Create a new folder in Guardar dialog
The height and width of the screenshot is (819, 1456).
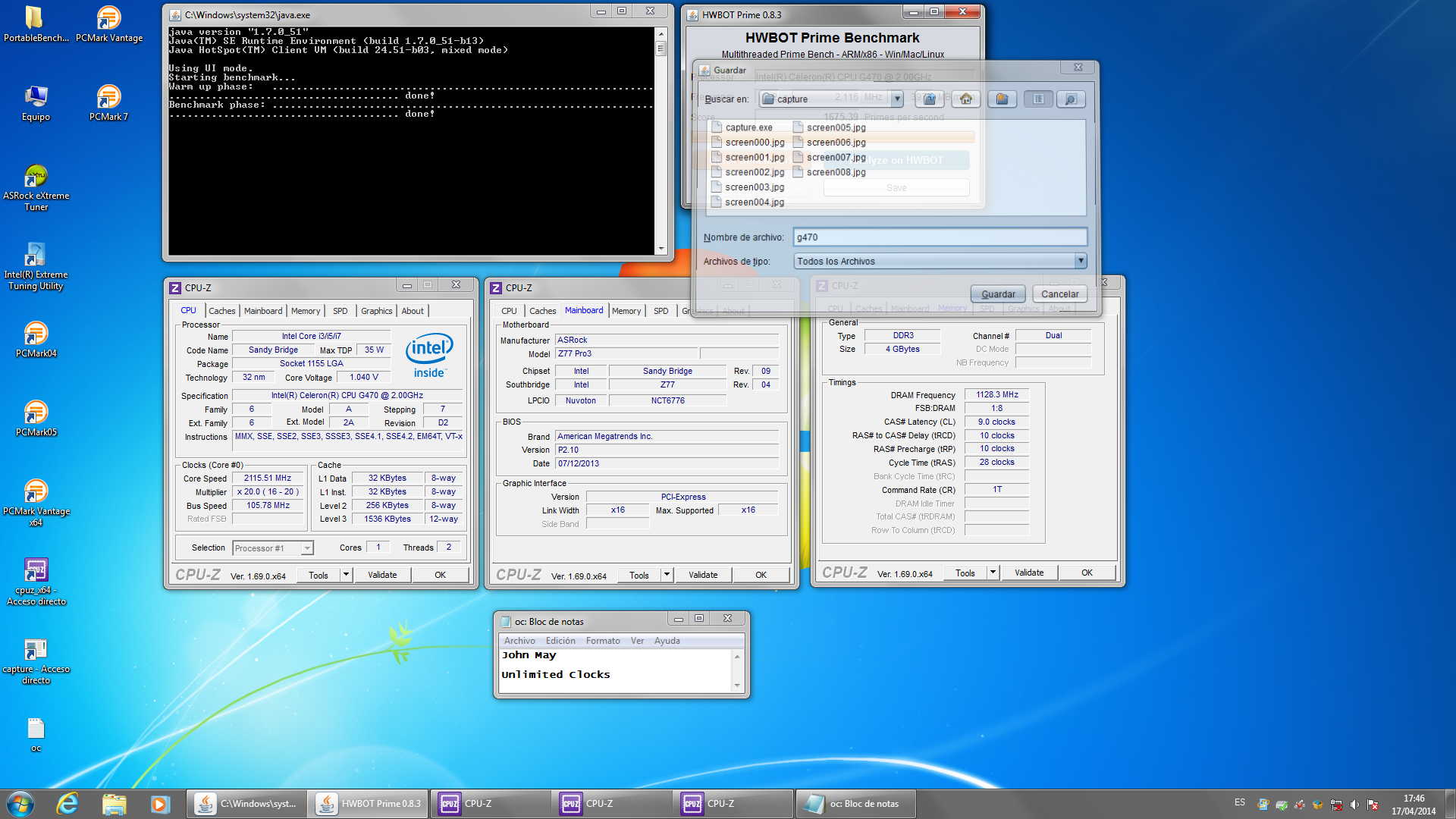point(1002,99)
